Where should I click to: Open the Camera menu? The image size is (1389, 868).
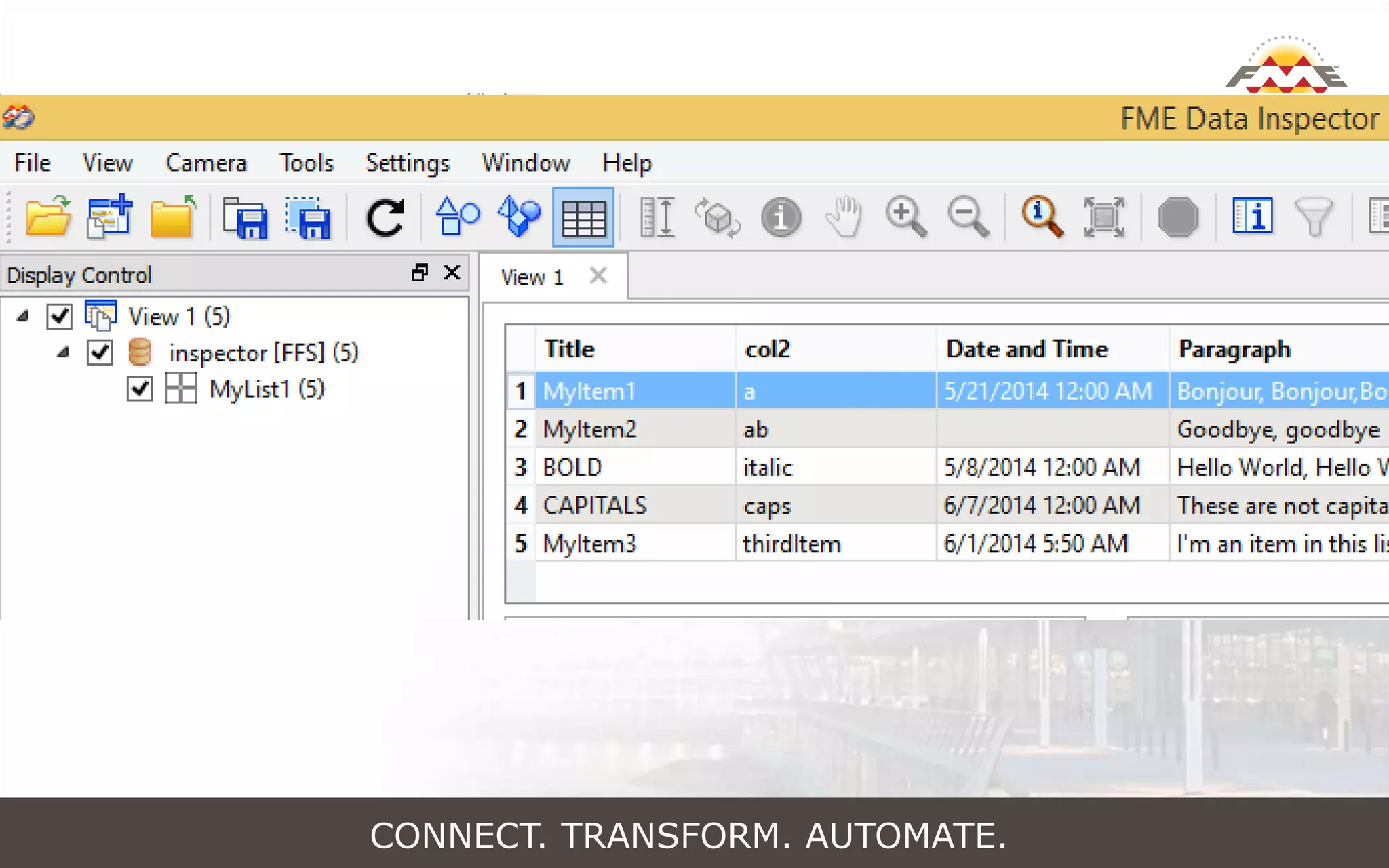(206, 163)
